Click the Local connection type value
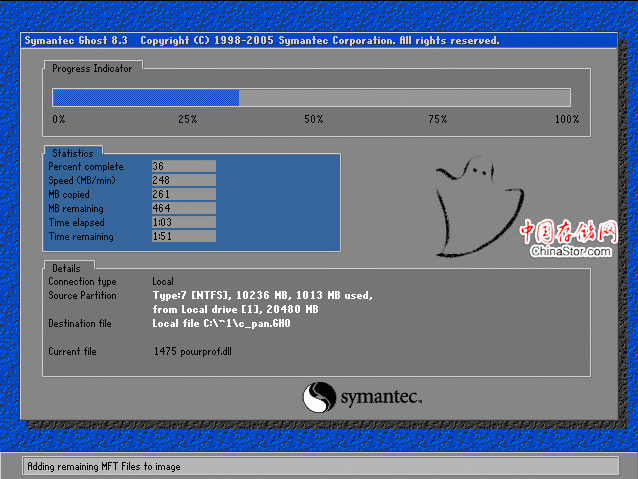 tap(163, 282)
